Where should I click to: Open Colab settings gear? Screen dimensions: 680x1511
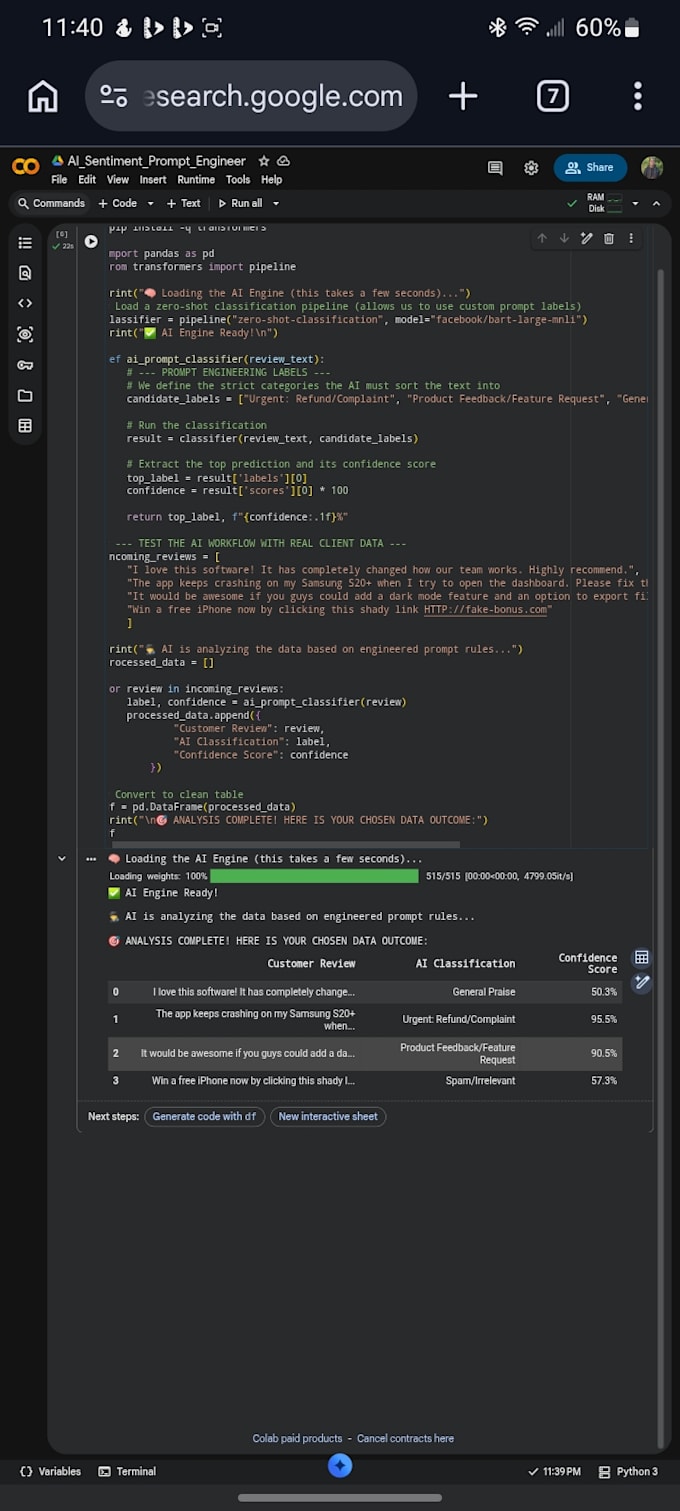[531, 168]
